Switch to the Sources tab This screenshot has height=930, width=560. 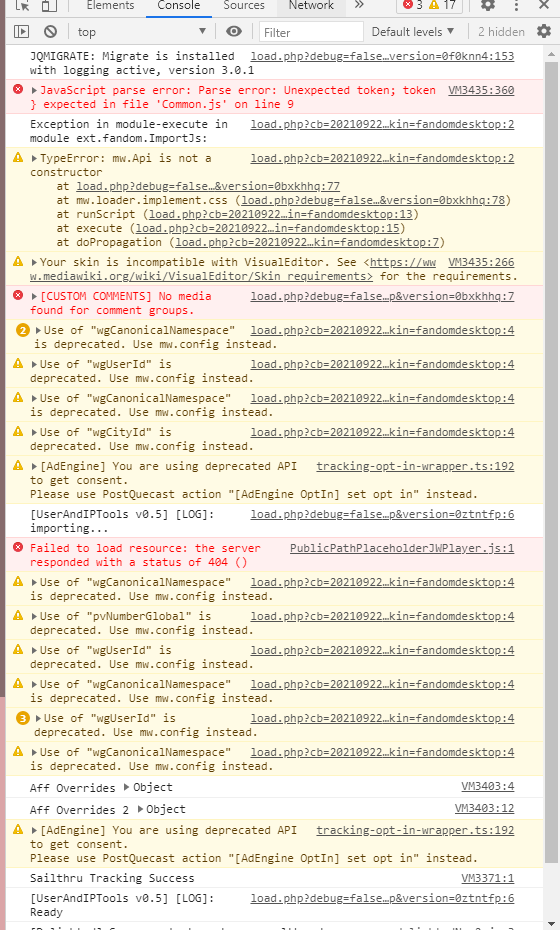point(244,5)
